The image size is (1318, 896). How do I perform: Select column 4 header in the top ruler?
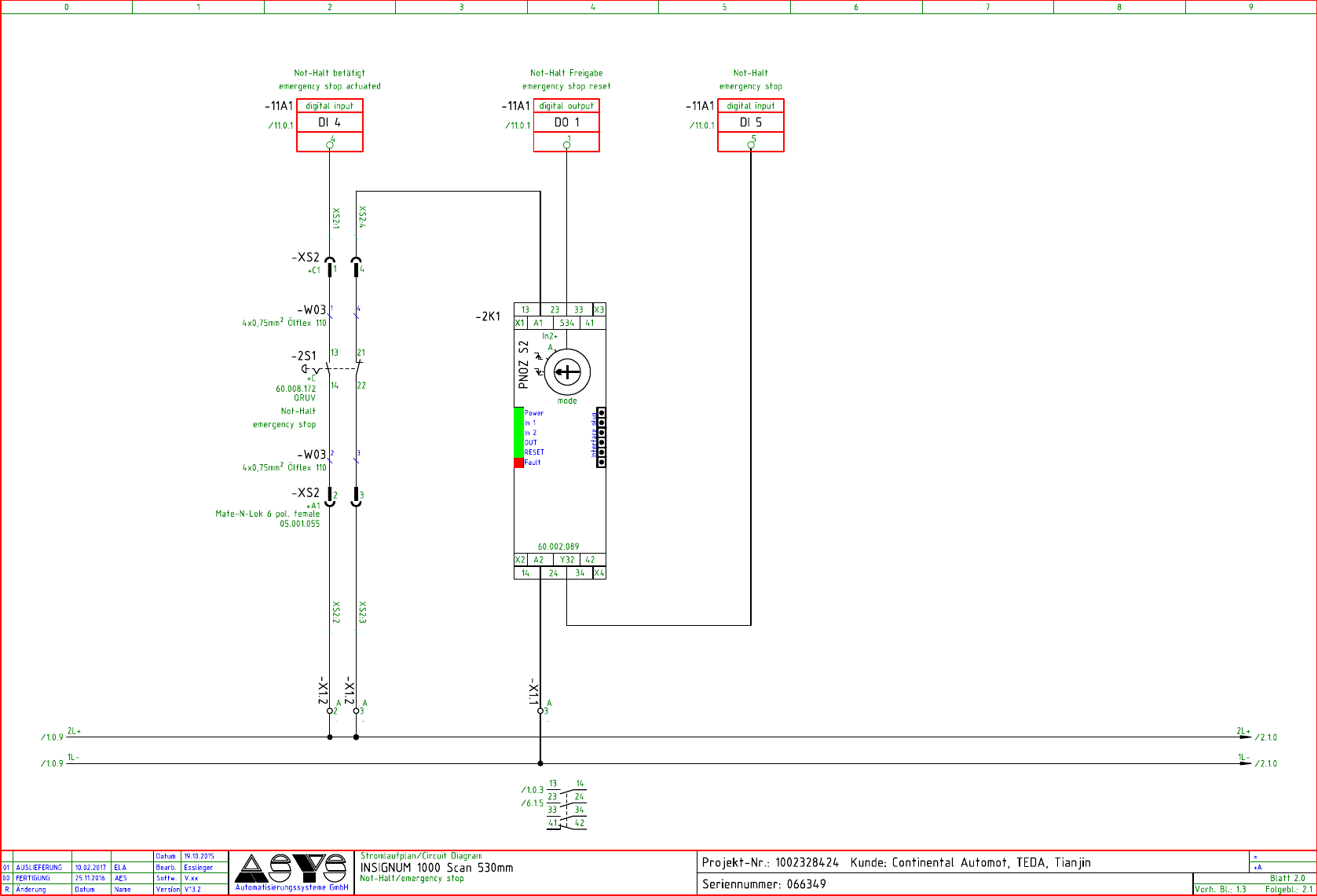(593, 7)
